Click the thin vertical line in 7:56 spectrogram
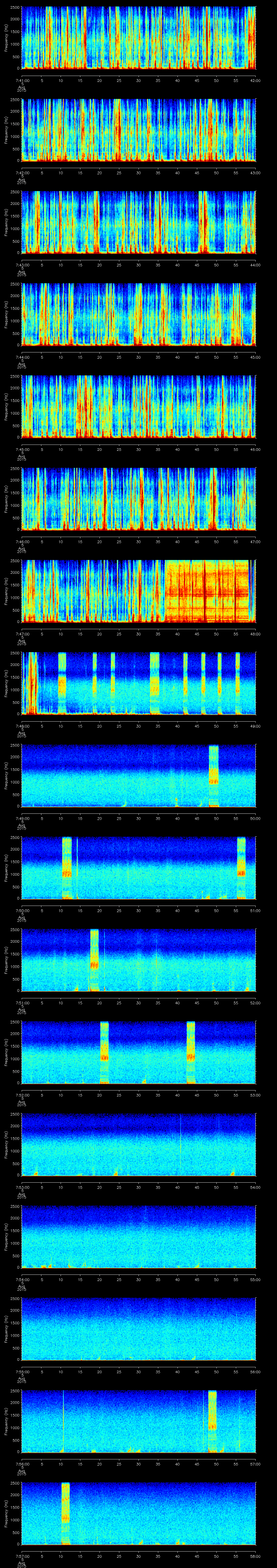 click(x=63, y=1421)
